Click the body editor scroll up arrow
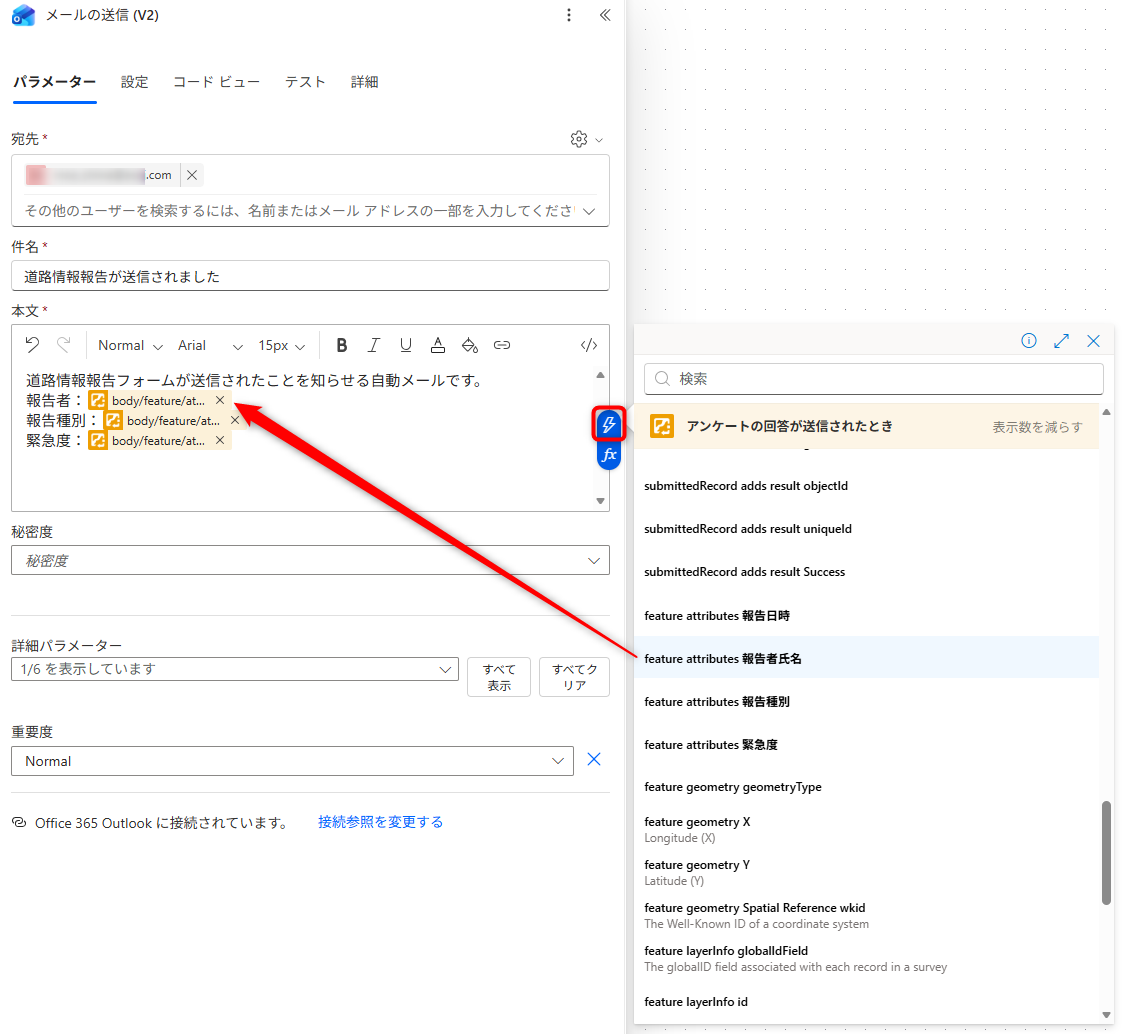The height and width of the screenshot is (1034, 1124). point(601,375)
